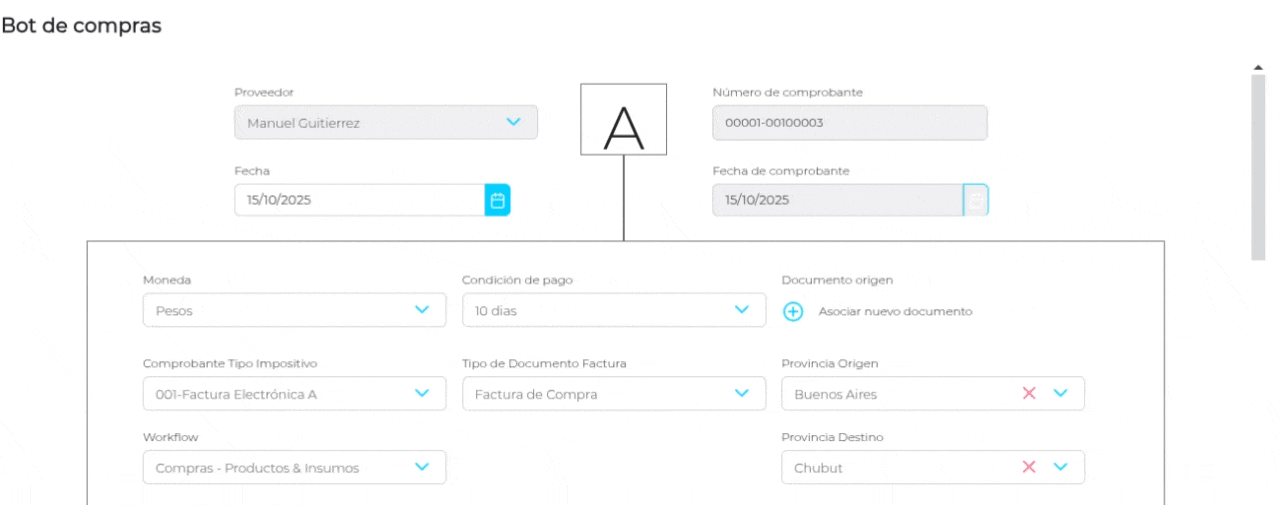
Task: Clear the Buenos Aires province selection
Action: (1029, 394)
